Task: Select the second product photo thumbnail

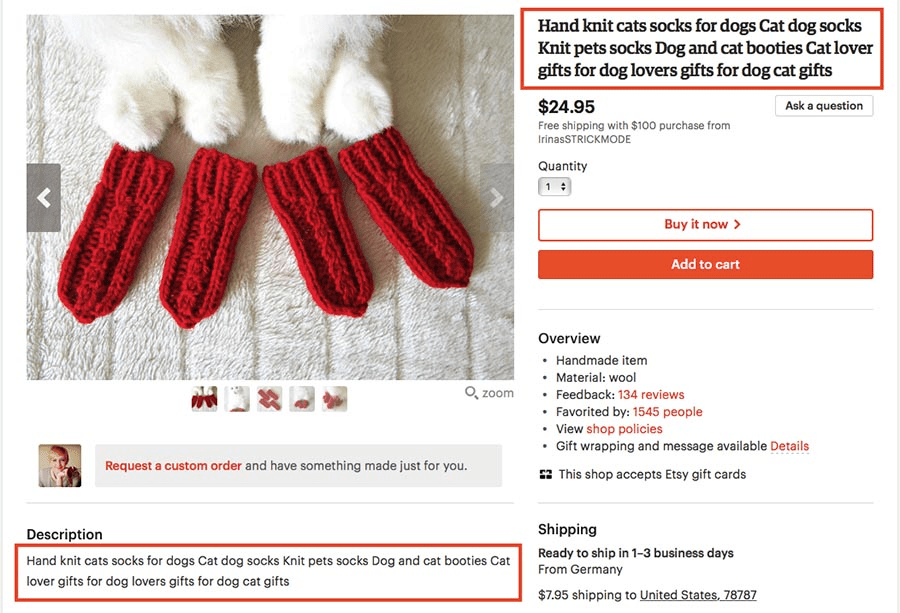Action: (x=237, y=398)
